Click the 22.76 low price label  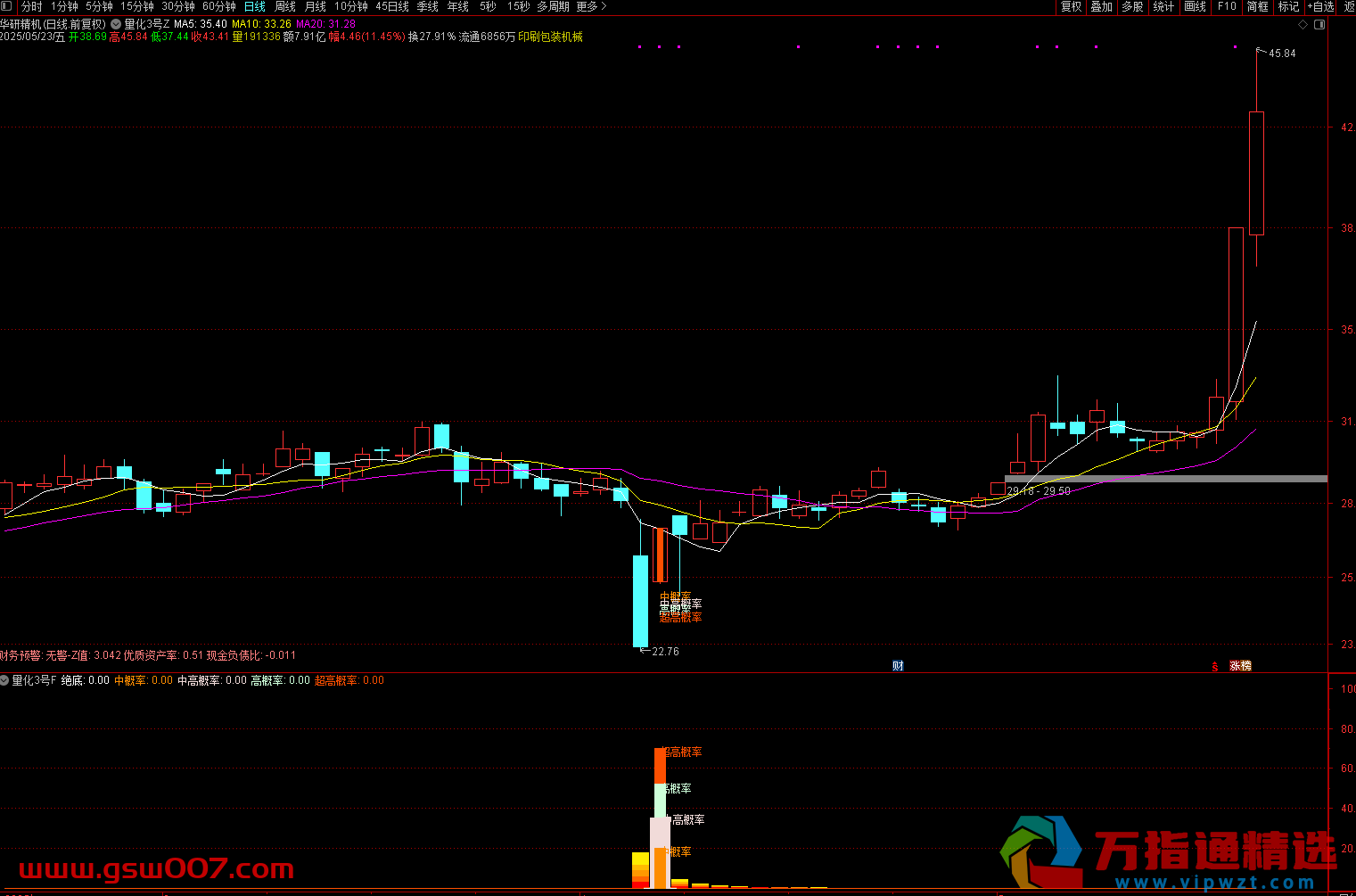(x=665, y=652)
